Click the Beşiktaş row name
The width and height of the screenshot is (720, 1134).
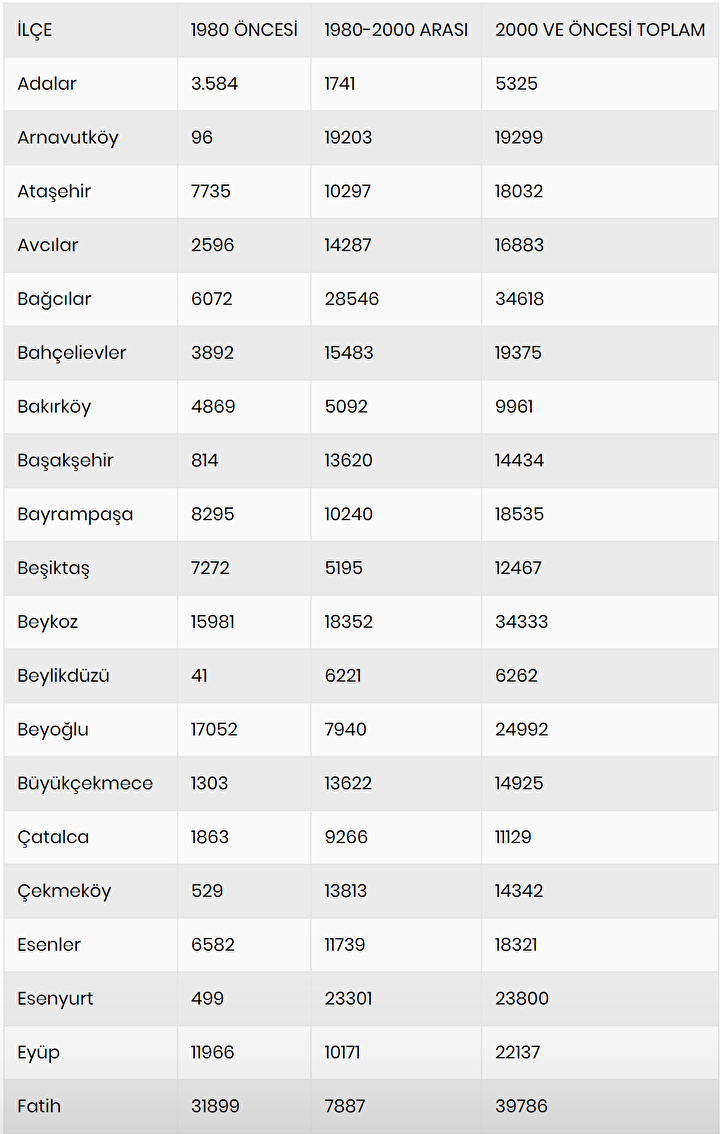[x=53, y=568]
